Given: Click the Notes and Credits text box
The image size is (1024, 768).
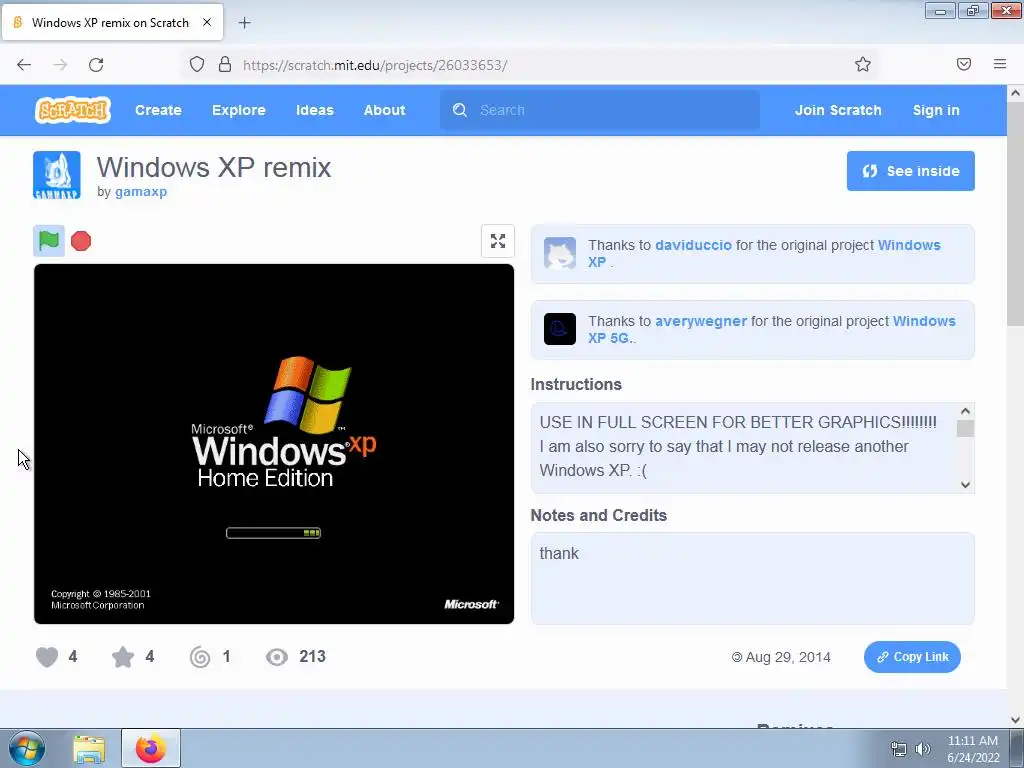Looking at the screenshot, I should (752, 579).
